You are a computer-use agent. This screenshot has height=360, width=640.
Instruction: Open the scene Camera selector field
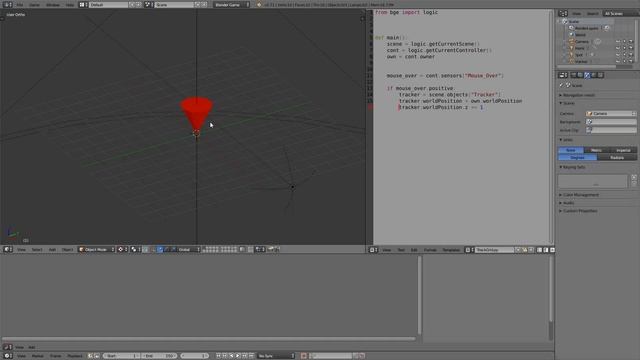click(611, 113)
